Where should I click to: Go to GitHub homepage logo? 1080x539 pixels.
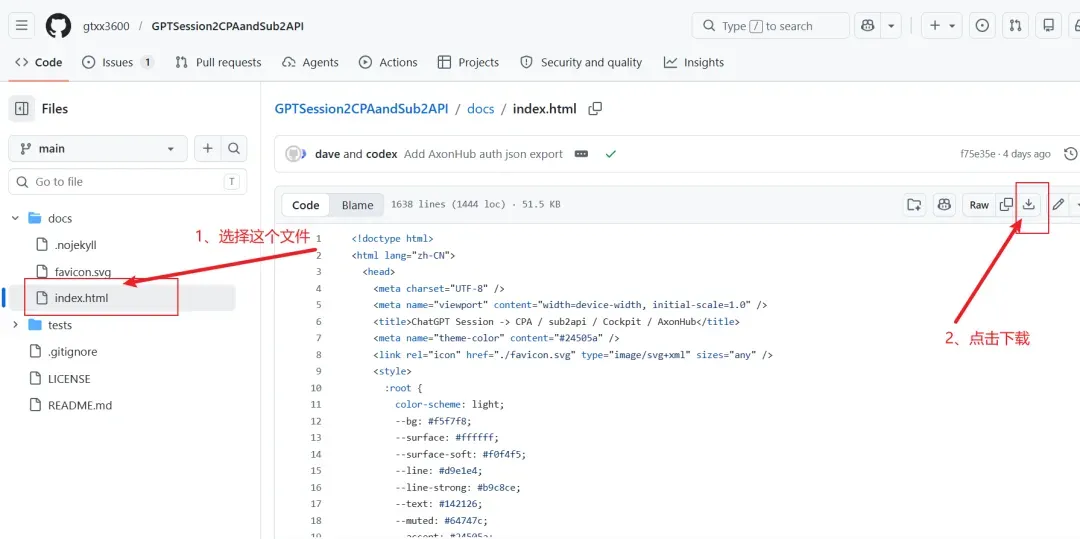pos(59,26)
